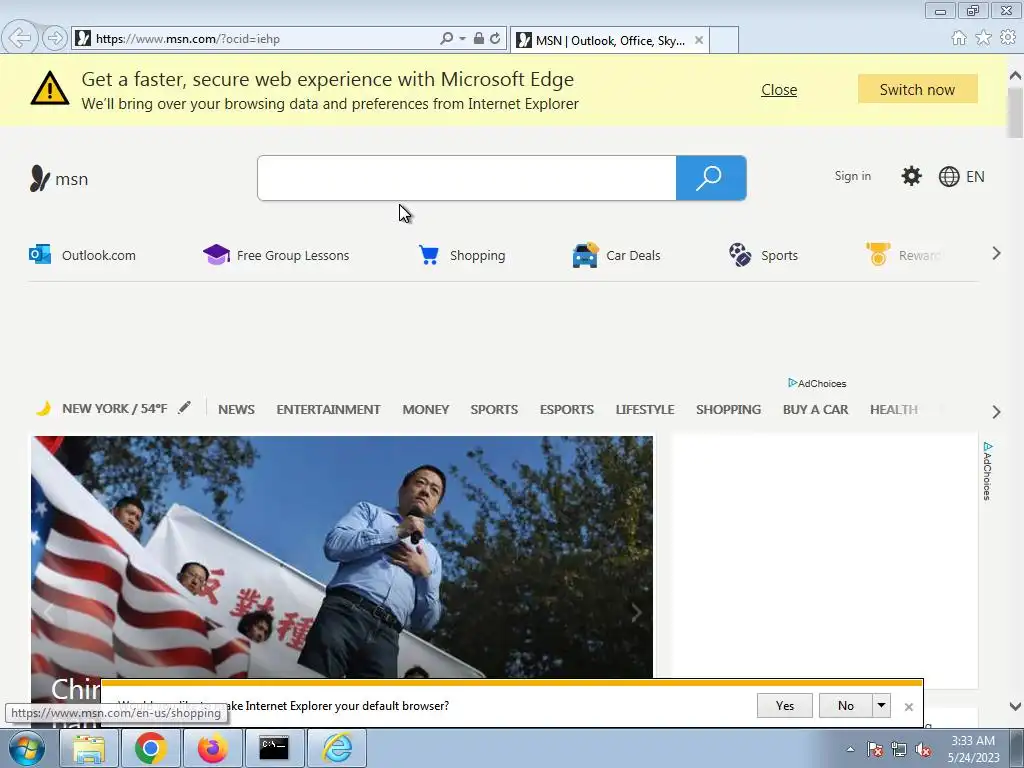Open the MONEY category

click(426, 409)
